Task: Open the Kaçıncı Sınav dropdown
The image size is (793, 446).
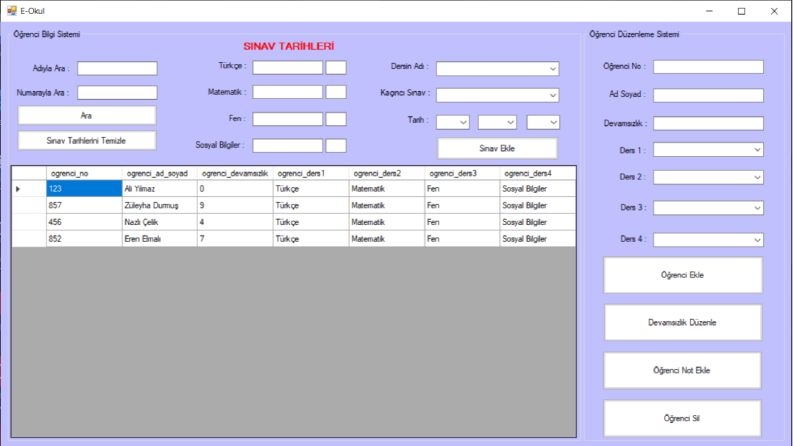Action: coord(498,95)
